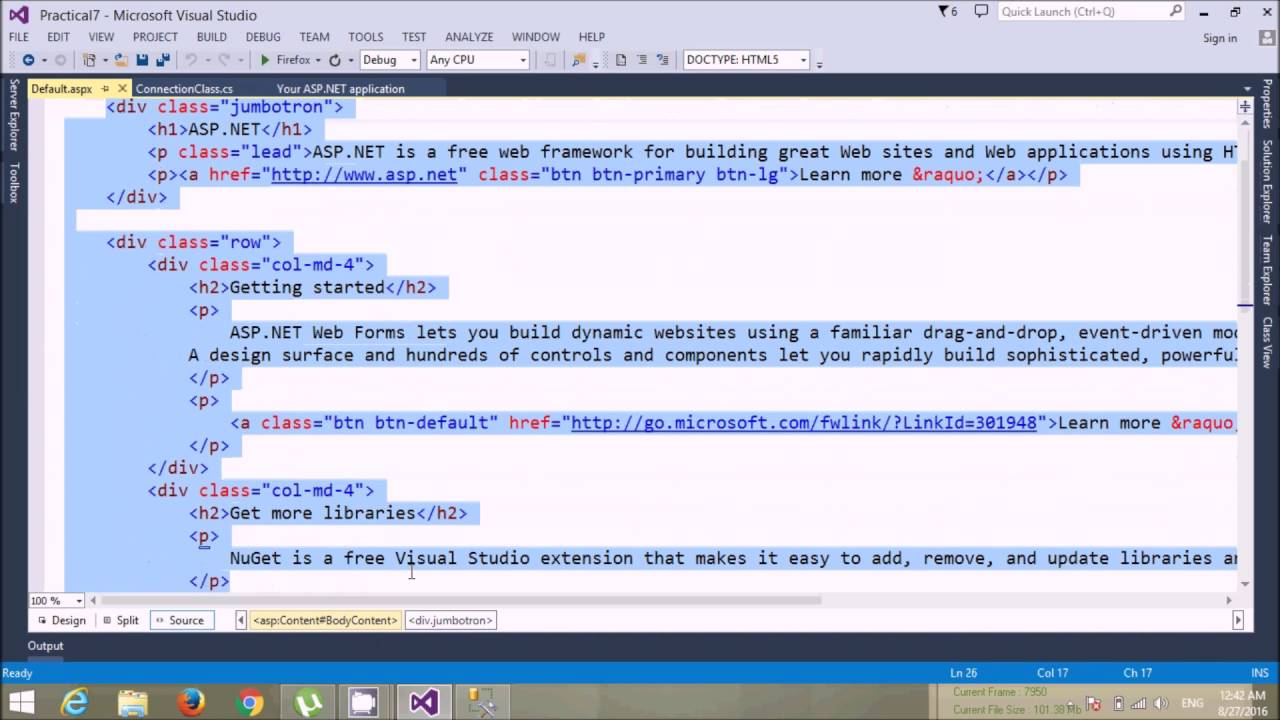
Task: Open the Solution Explorer side tab
Action: pyautogui.click(x=1267, y=182)
